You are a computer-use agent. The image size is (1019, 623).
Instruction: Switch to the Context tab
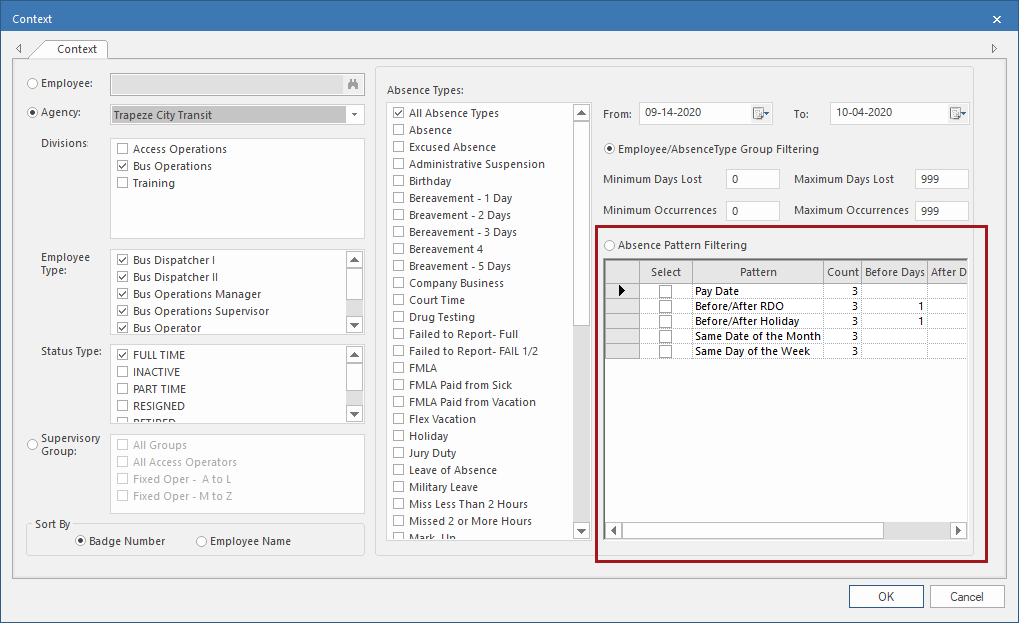point(75,49)
